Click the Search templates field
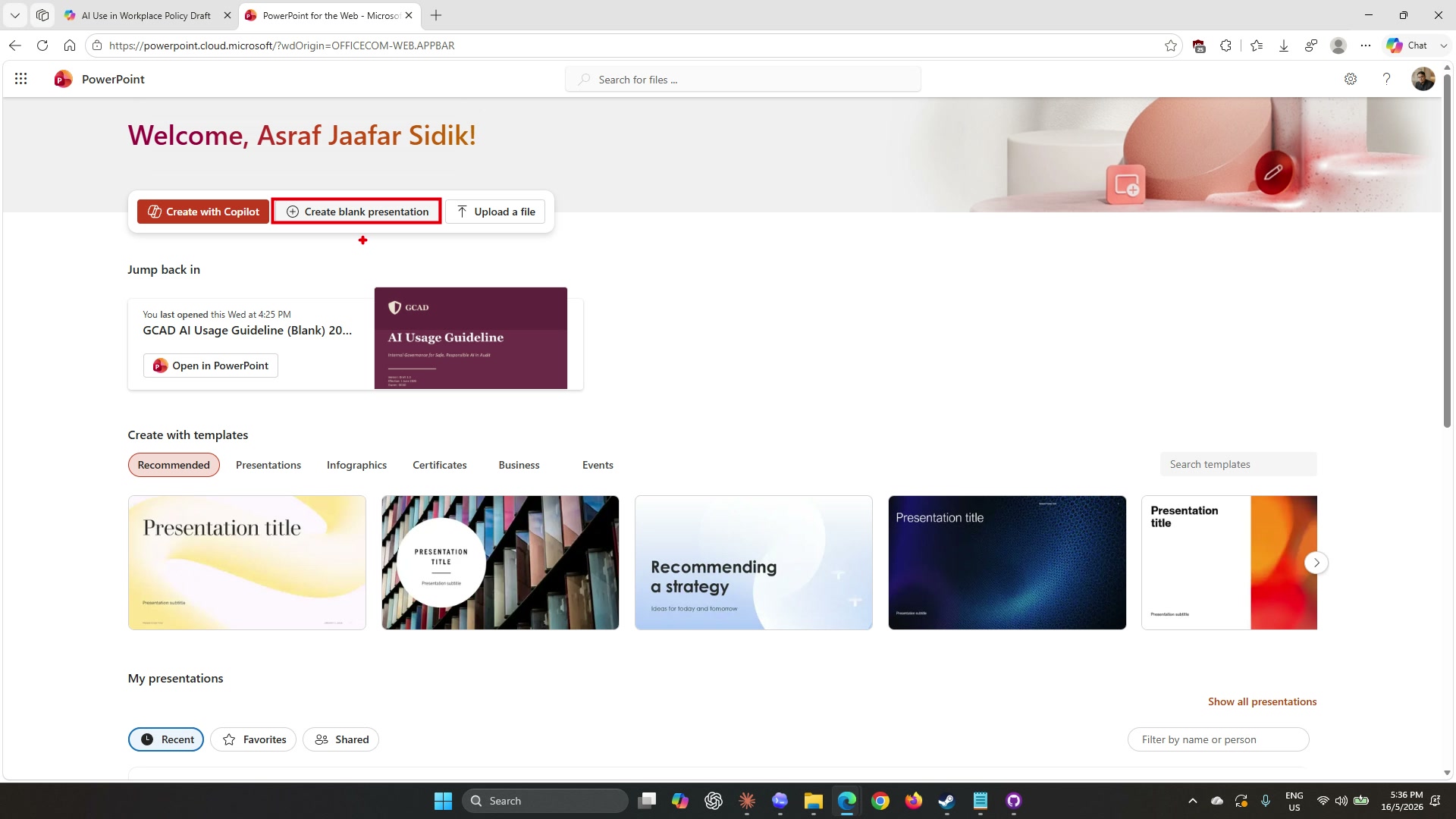Screen dimensions: 1456x819 click(x=1238, y=464)
